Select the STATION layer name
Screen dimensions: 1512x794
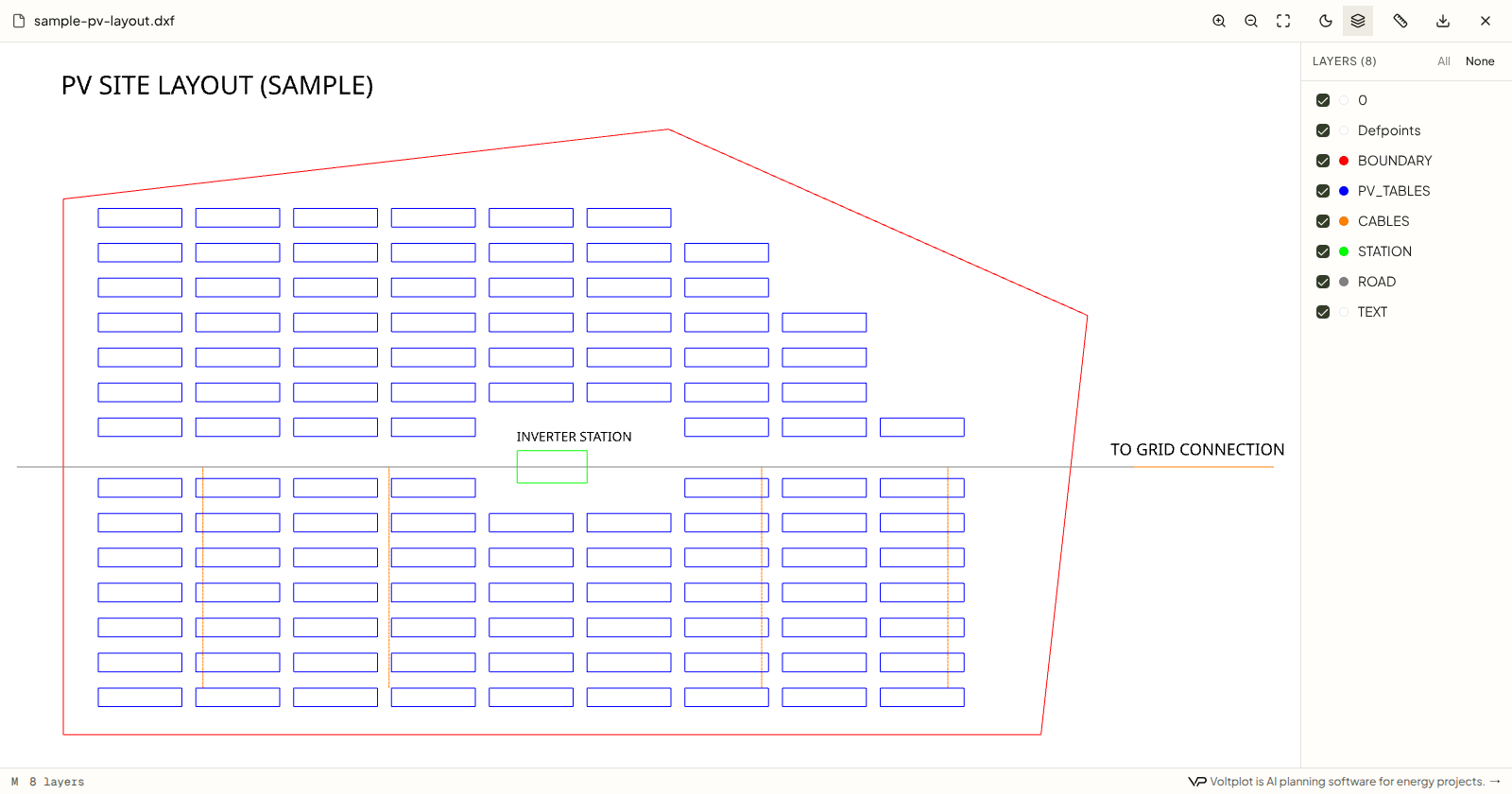coord(1384,251)
